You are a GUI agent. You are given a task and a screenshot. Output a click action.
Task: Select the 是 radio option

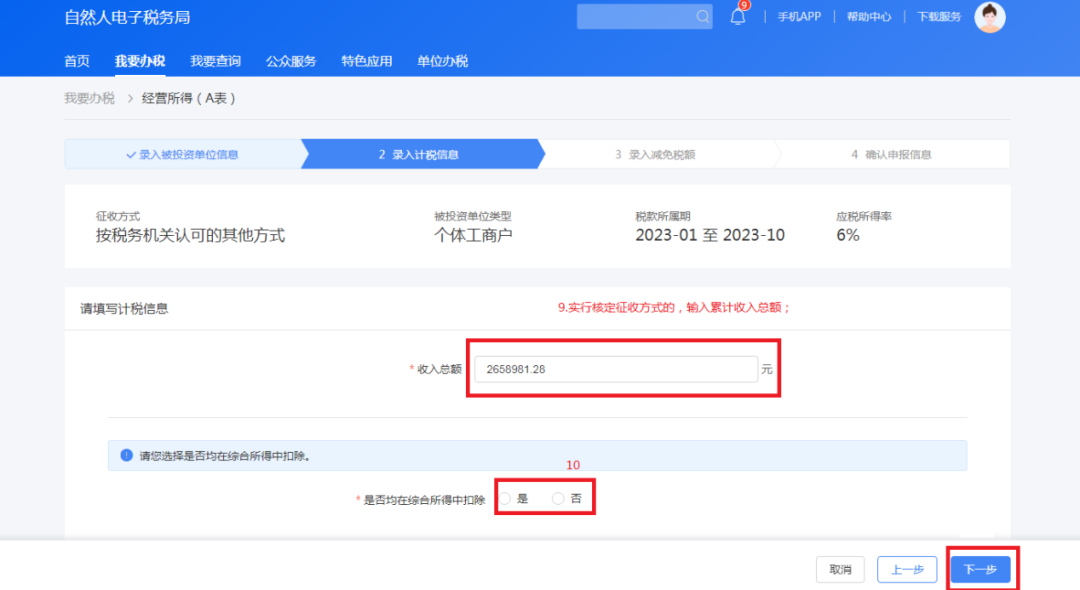pos(506,498)
